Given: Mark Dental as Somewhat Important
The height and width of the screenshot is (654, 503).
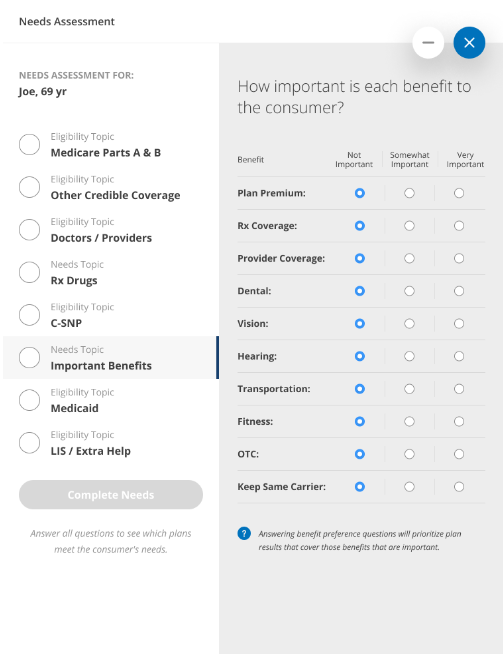Looking at the screenshot, I should 409,291.
